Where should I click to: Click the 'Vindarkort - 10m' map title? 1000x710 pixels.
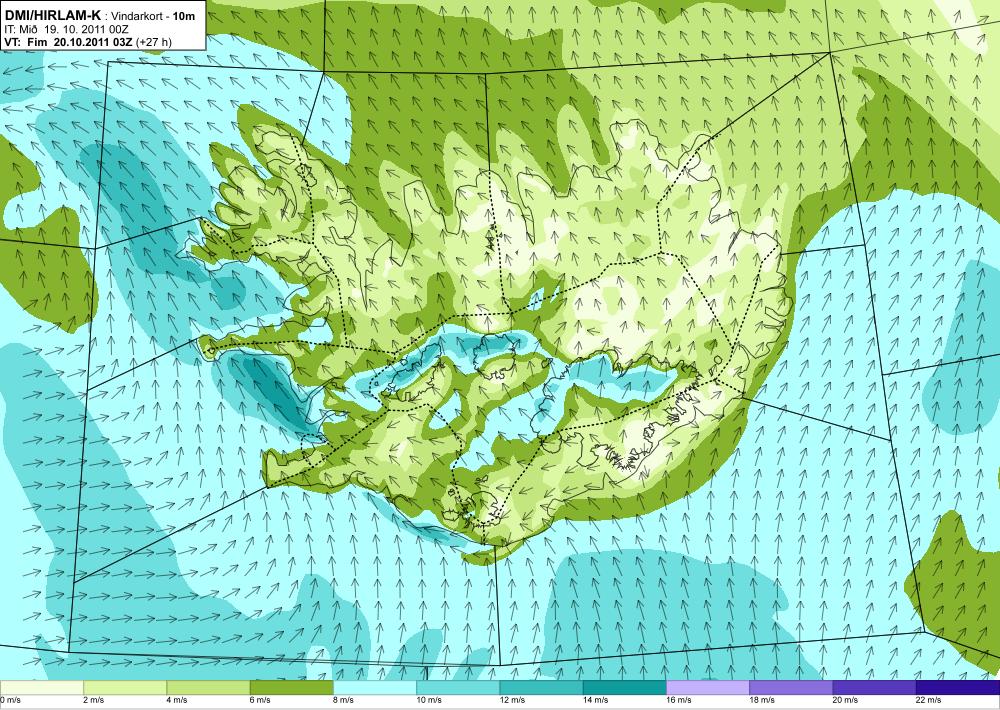(154, 16)
